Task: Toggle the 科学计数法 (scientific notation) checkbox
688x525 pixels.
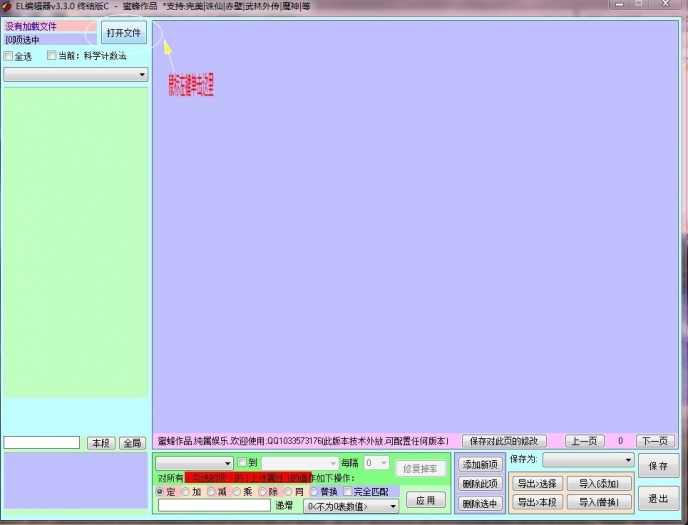Action: click(53, 56)
